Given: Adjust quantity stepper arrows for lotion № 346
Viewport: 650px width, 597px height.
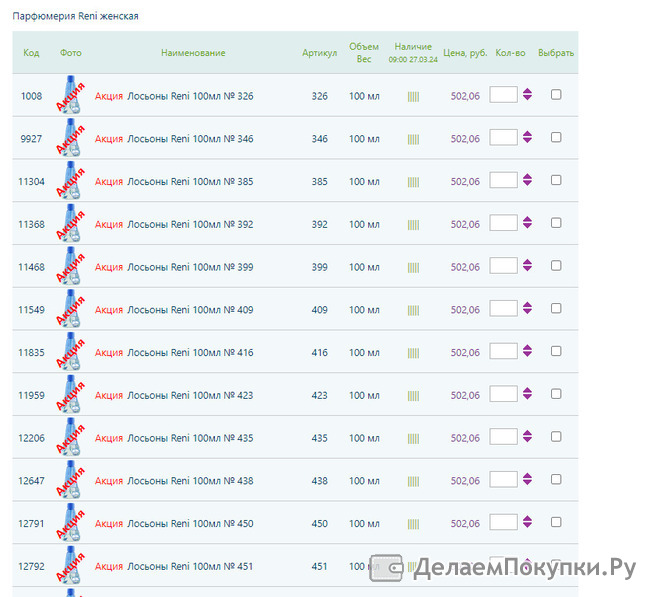Looking at the screenshot, I should (527, 137).
